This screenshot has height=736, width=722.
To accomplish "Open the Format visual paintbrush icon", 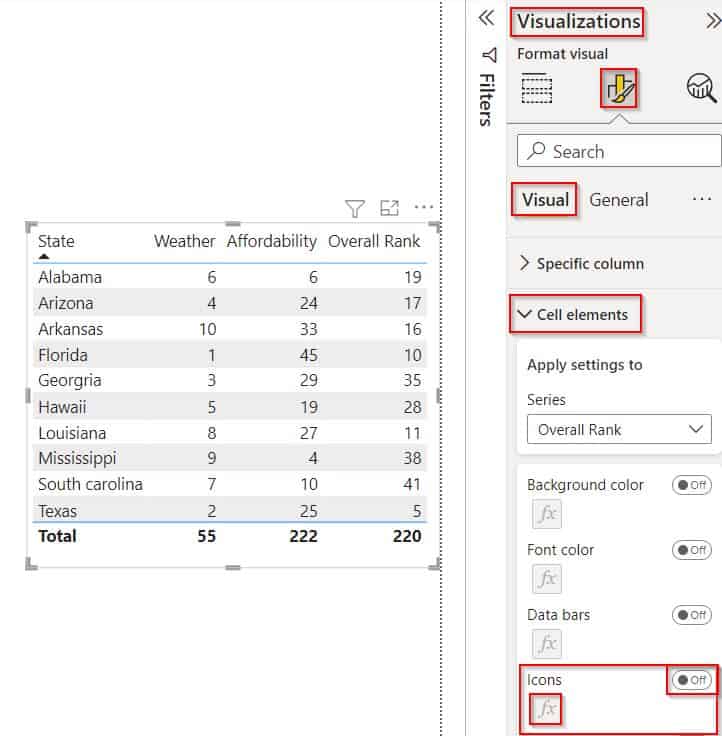I will [619, 89].
